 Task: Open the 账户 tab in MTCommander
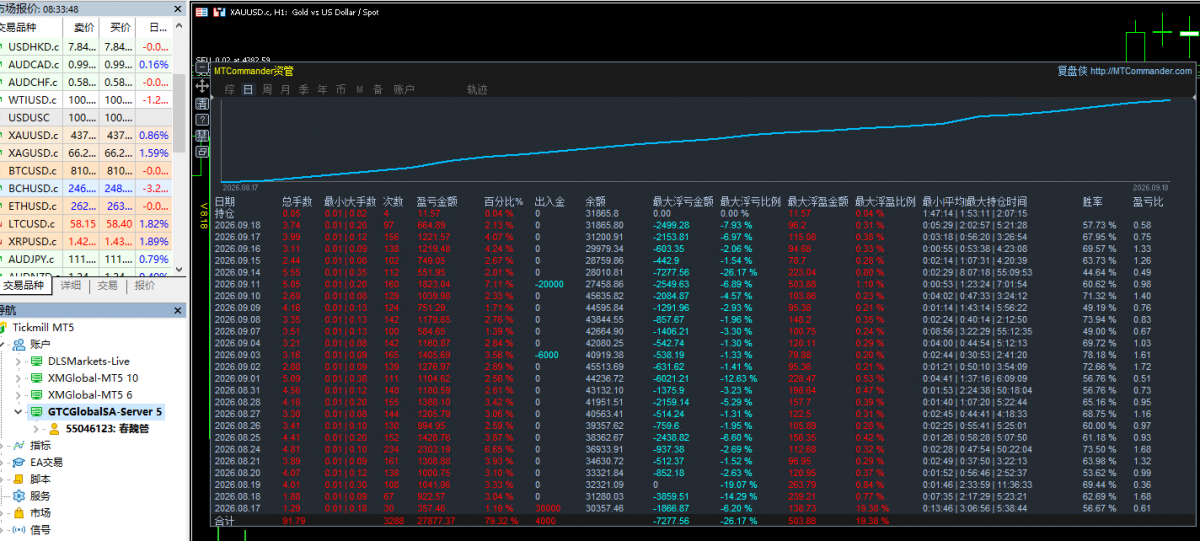404,89
